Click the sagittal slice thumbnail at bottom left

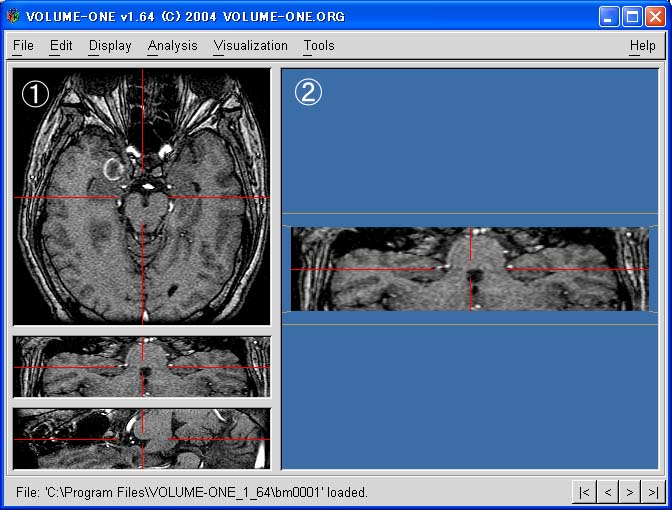pos(142,438)
